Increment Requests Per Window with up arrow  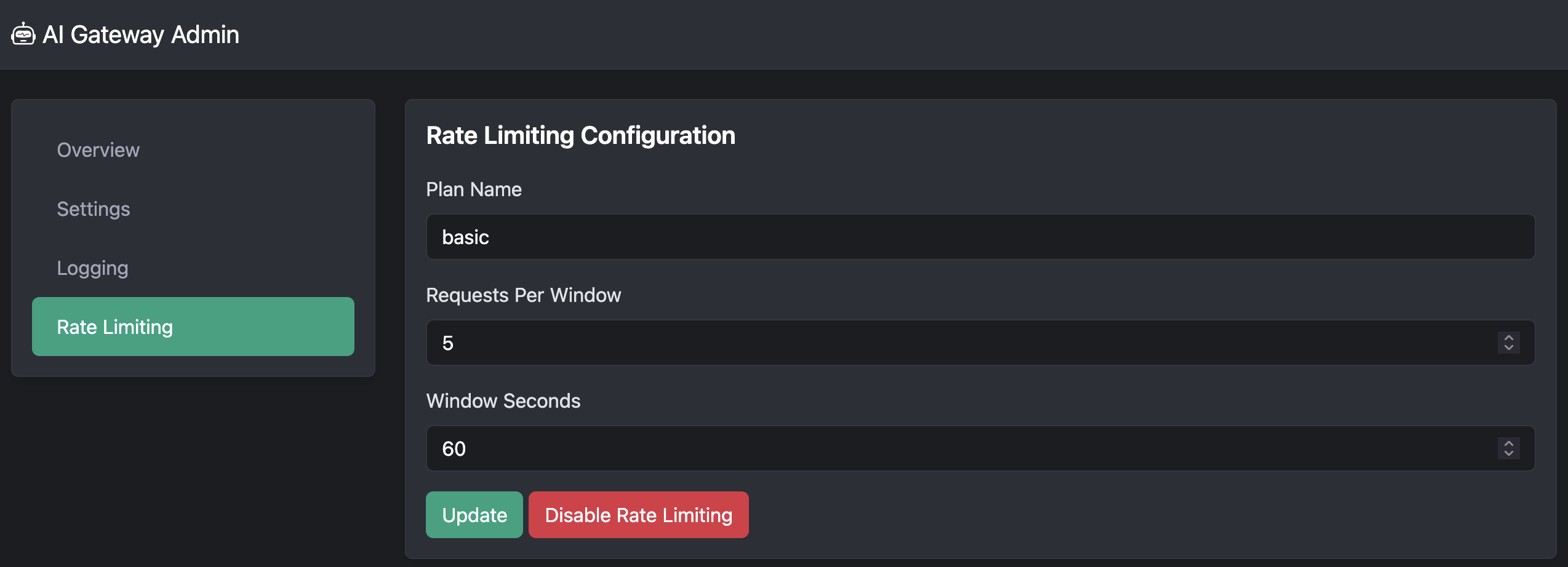point(1508,338)
